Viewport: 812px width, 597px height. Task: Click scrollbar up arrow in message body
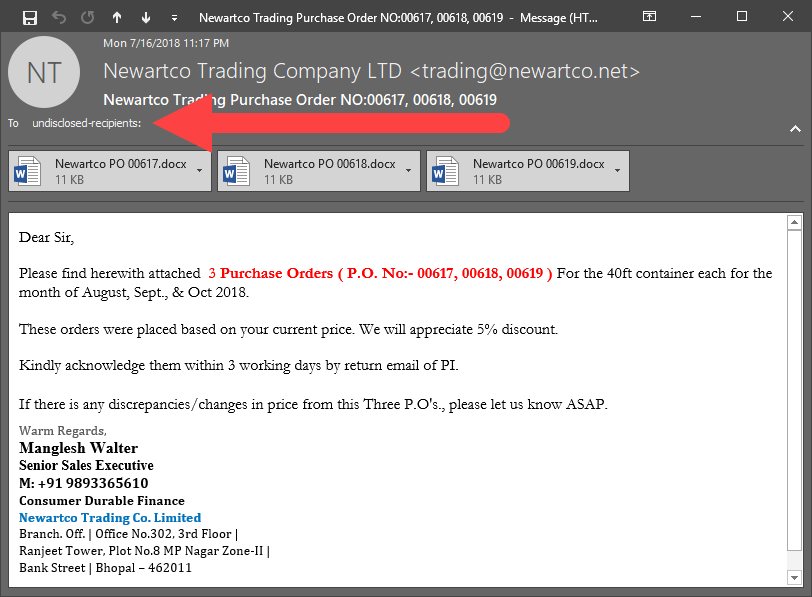coord(794,223)
